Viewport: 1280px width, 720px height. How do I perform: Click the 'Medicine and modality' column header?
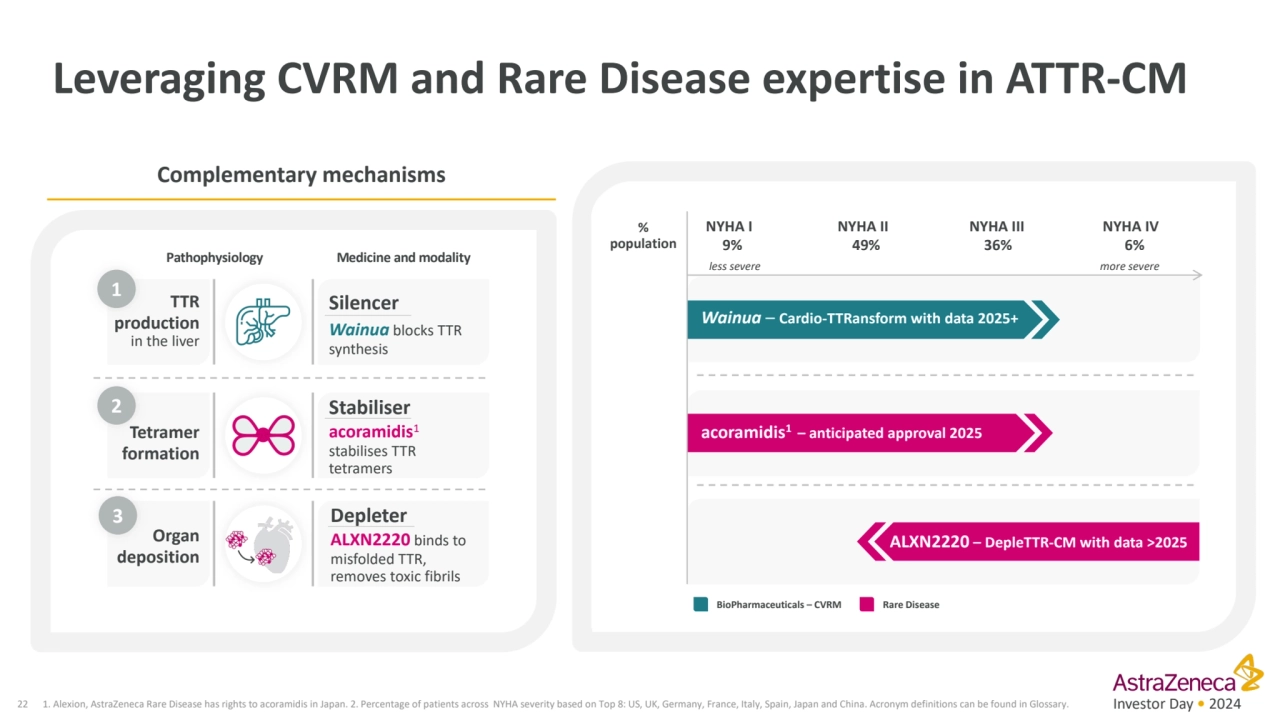click(x=403, y=257)
